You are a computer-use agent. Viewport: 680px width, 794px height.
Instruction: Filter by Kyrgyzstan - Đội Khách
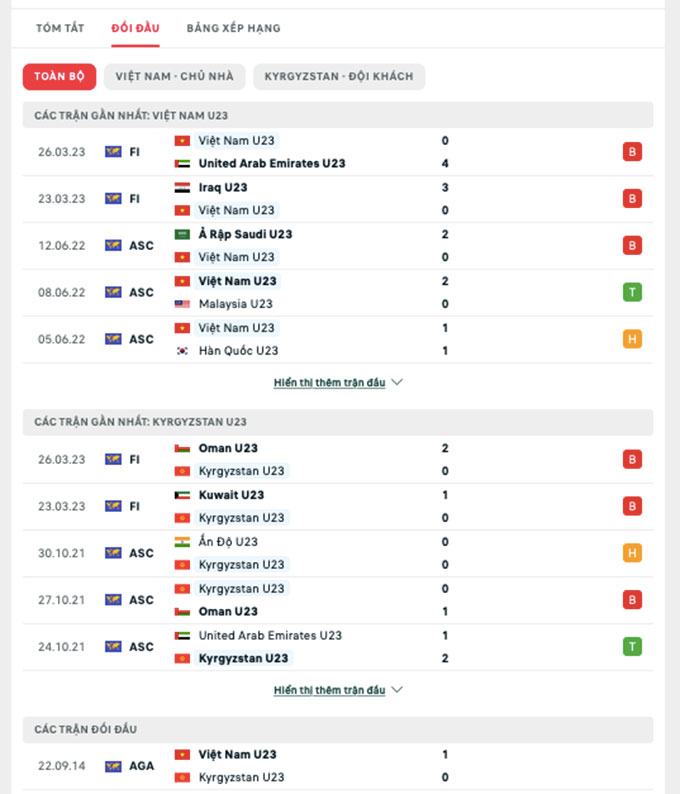pos(339,77)
